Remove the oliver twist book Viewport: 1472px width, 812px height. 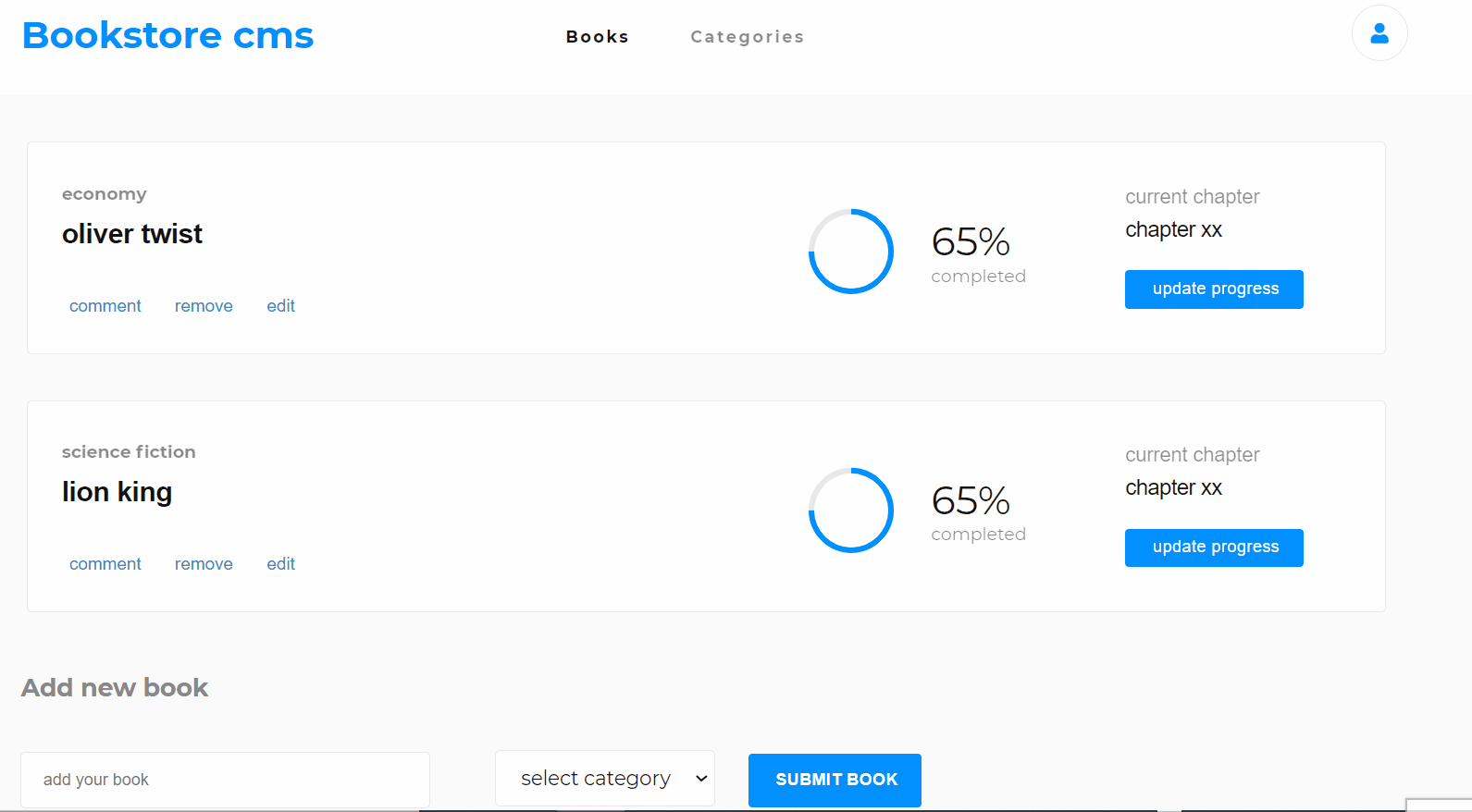click(204, 306)
